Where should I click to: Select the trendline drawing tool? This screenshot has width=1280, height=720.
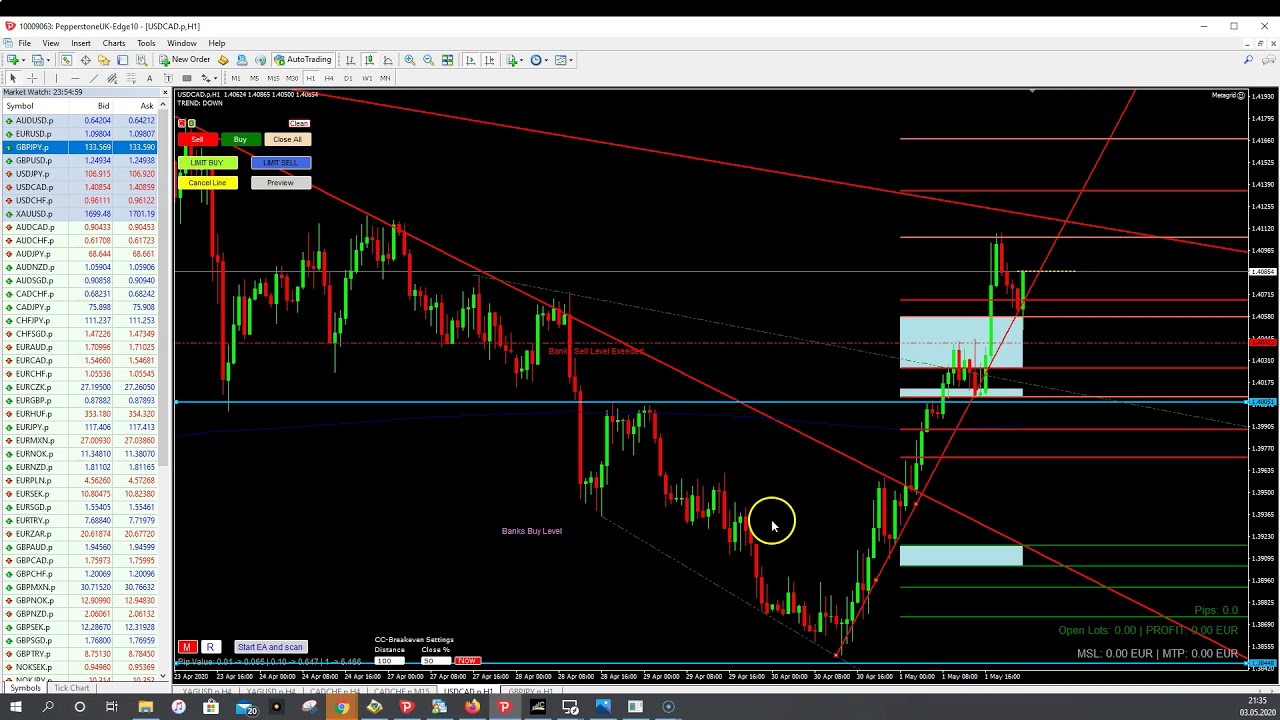click(x=93, y=78)
